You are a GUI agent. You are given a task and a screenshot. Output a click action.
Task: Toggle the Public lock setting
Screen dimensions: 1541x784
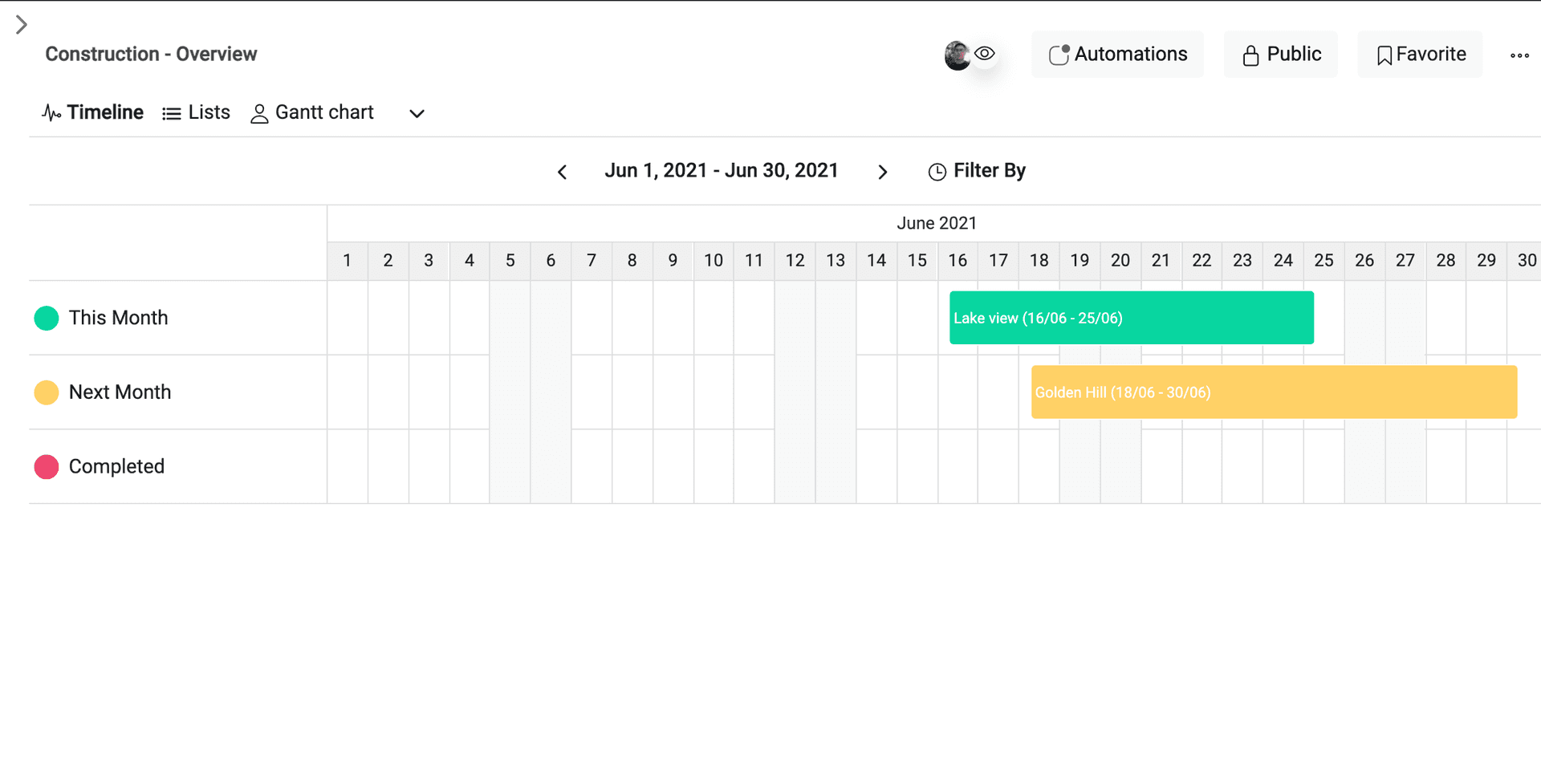(1281, 55)
